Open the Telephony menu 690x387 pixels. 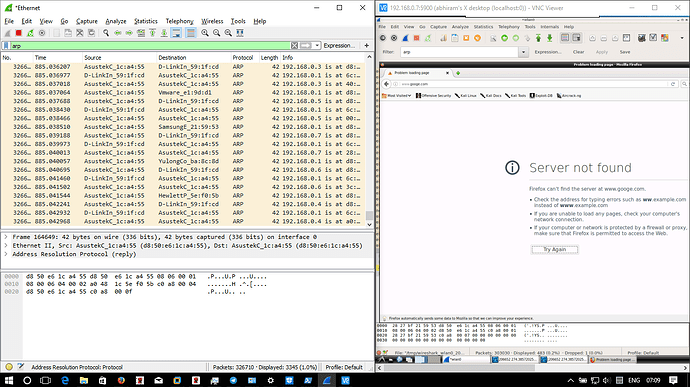pyautogui.click(x=179, y=21)
